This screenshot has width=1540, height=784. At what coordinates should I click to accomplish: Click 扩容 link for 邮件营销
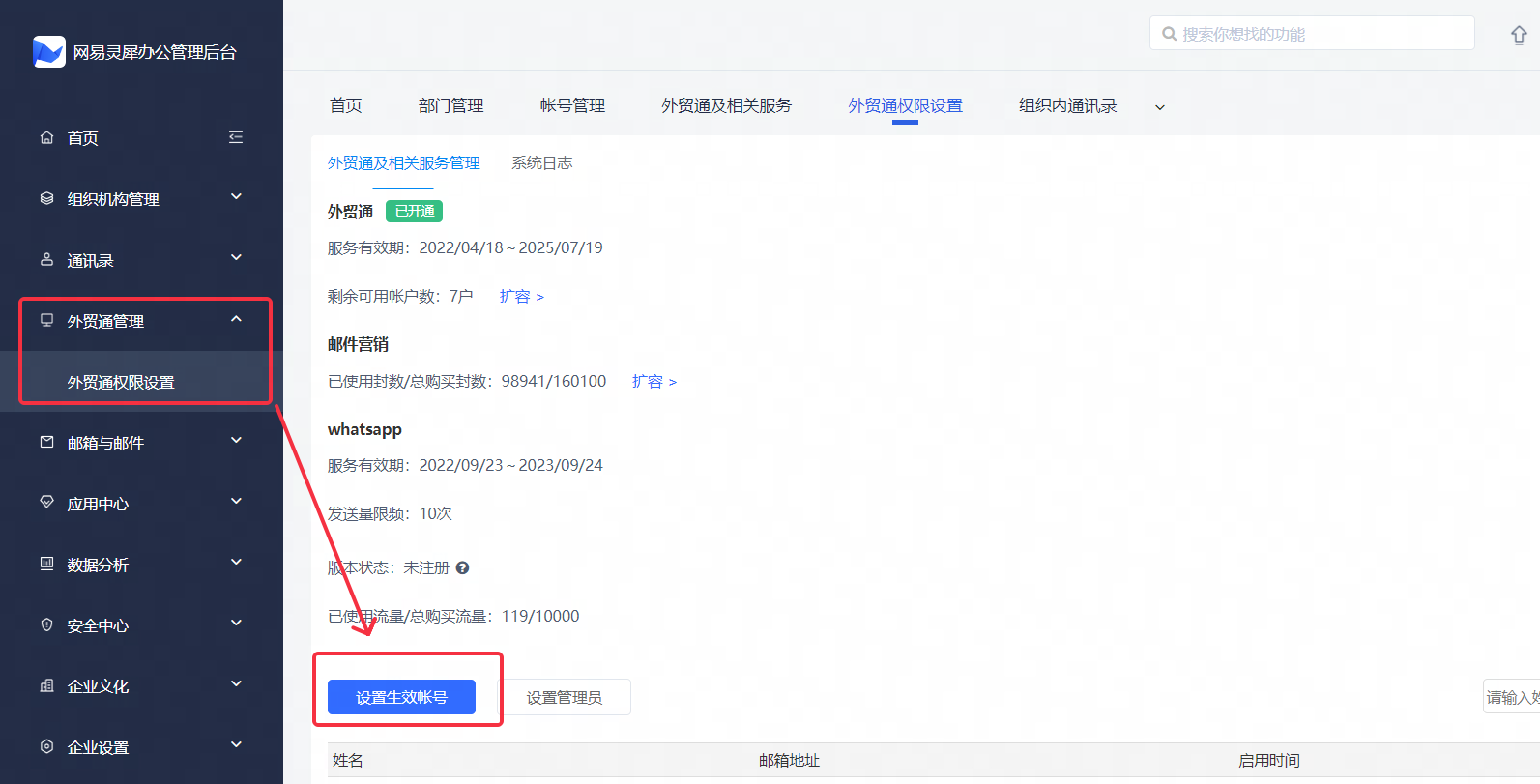(x=654, y=382)
